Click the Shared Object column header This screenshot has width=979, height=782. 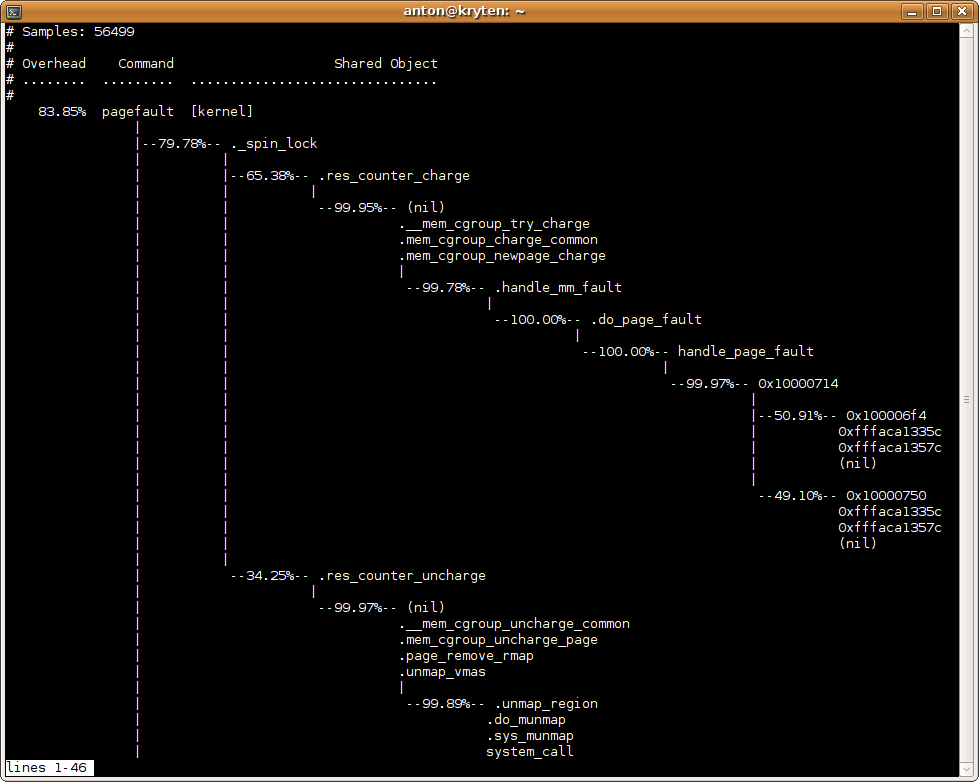tap(386, 64)
